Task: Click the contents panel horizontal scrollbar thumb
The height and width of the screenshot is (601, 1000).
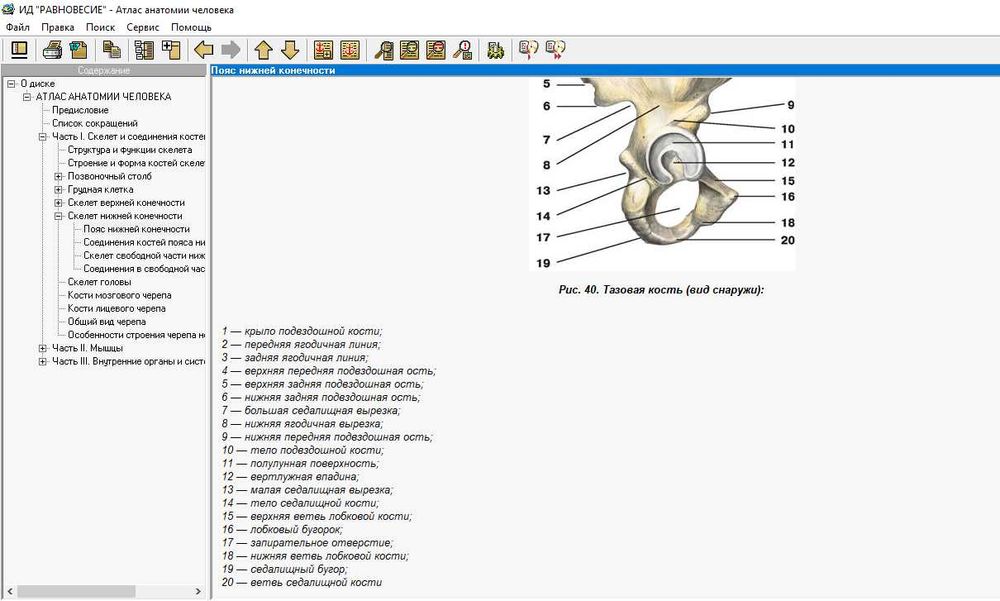Action: 76,591
